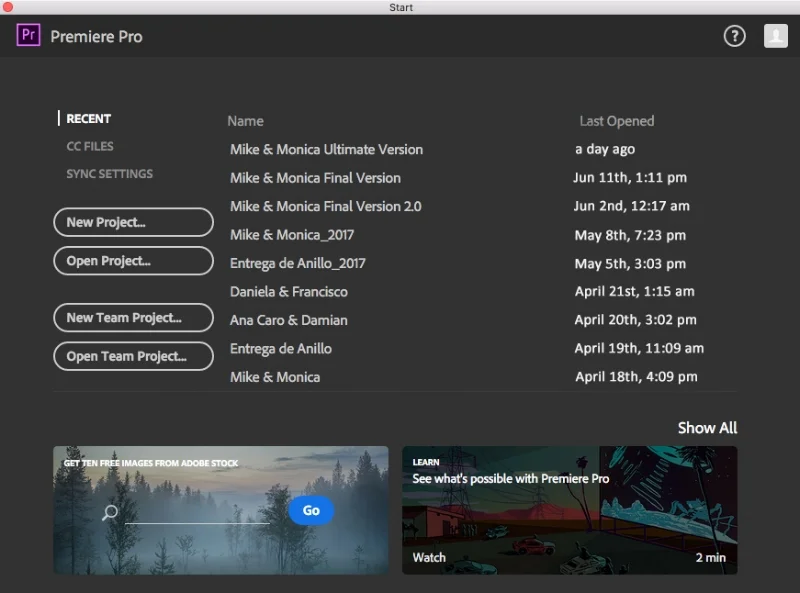Open the Mike & Monica_2017 project
Viewport: 800px width, 593px height.
292,235
